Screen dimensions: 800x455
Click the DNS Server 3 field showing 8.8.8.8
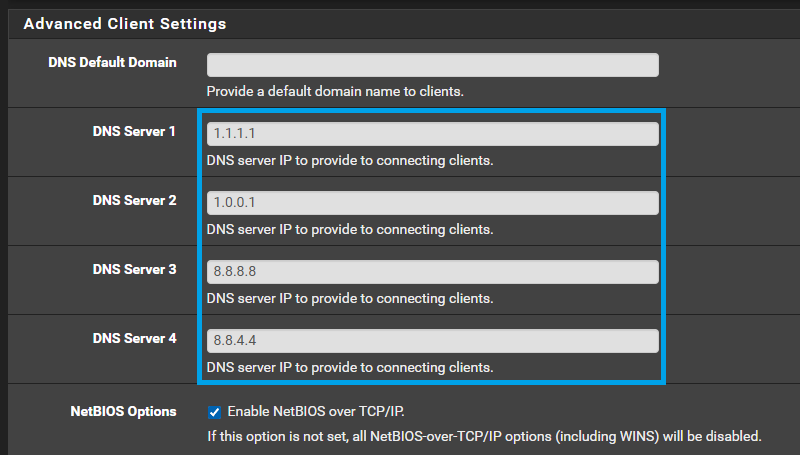pos(433,272)
